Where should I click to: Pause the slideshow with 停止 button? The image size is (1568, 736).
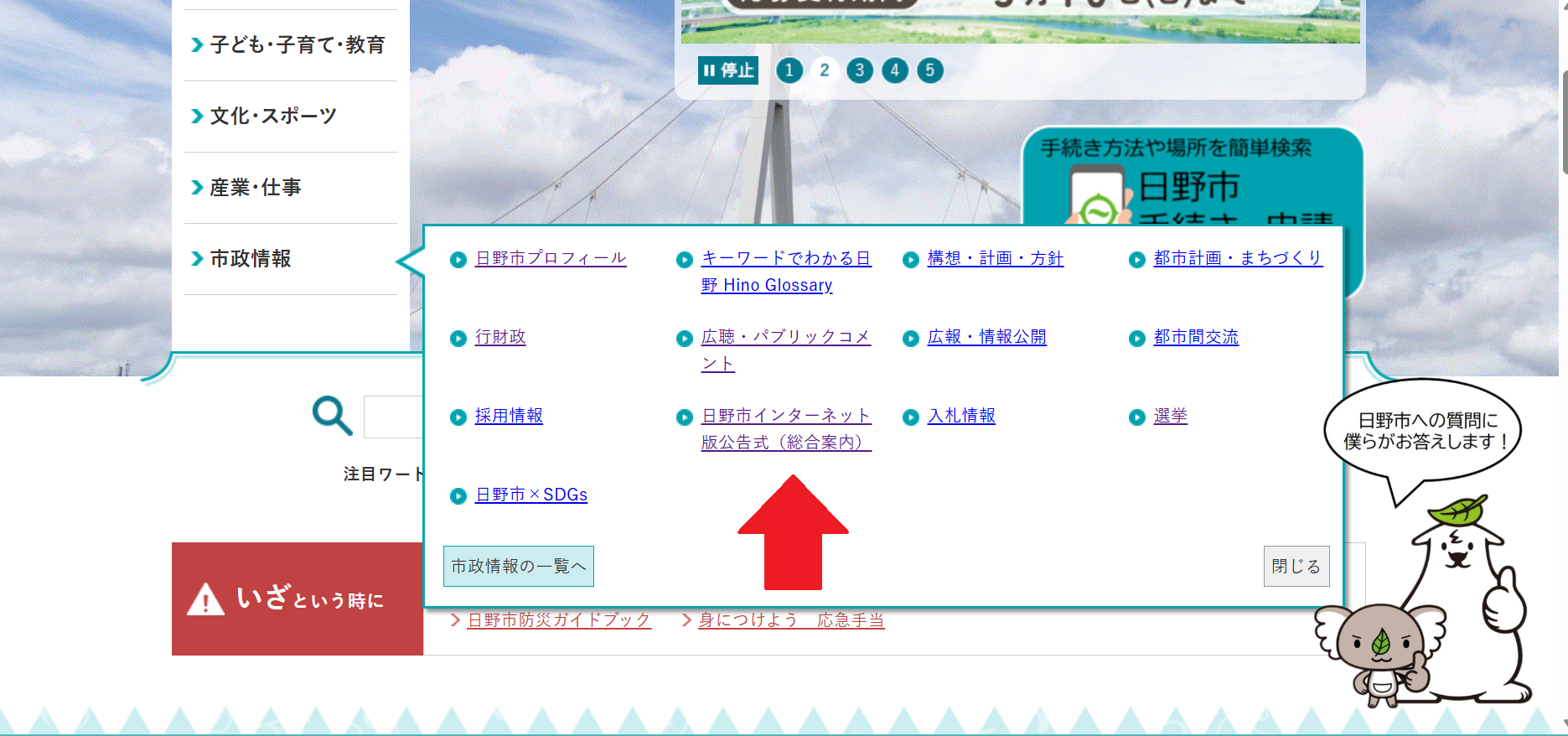(x=727, y=70)
